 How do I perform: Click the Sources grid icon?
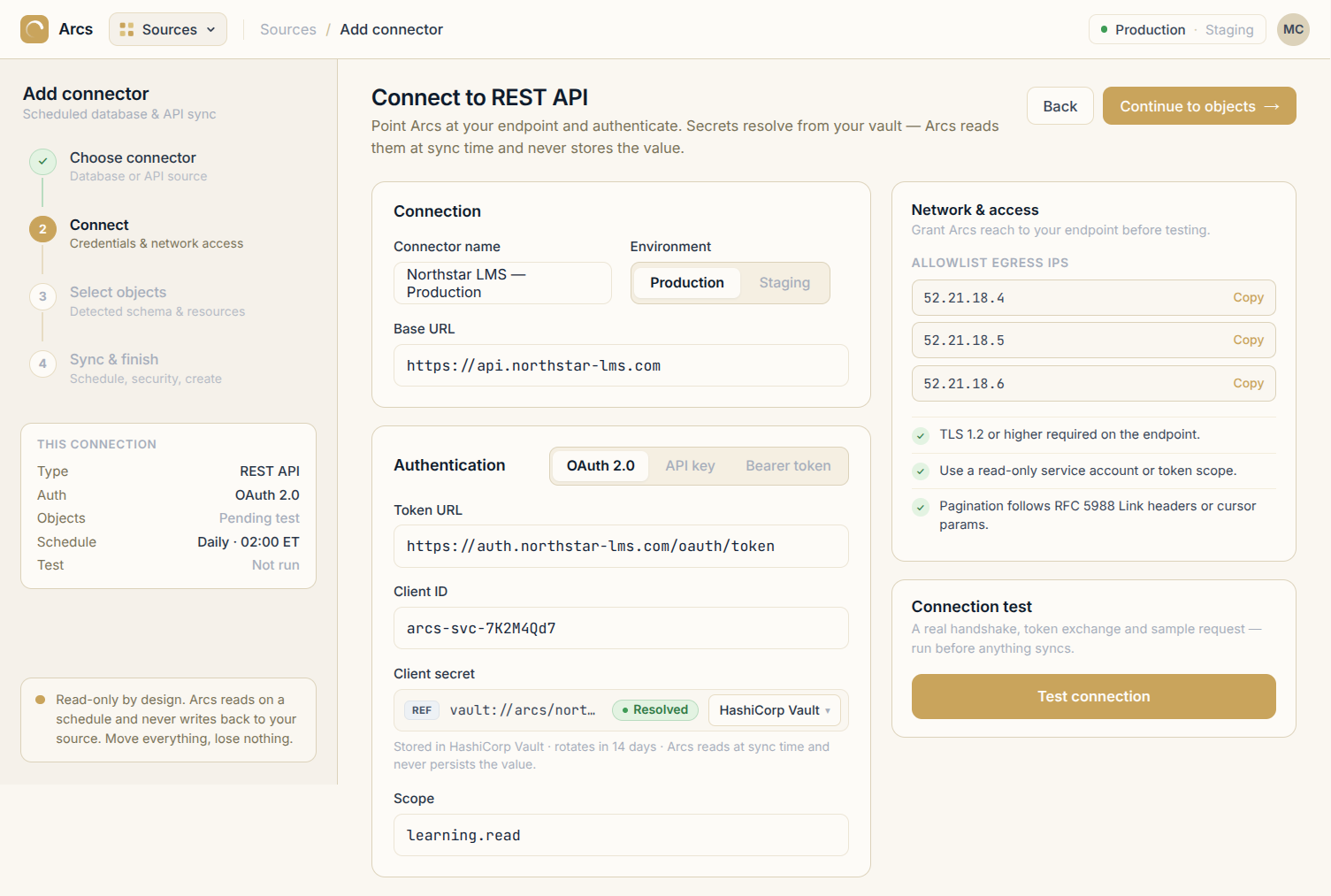126,29
